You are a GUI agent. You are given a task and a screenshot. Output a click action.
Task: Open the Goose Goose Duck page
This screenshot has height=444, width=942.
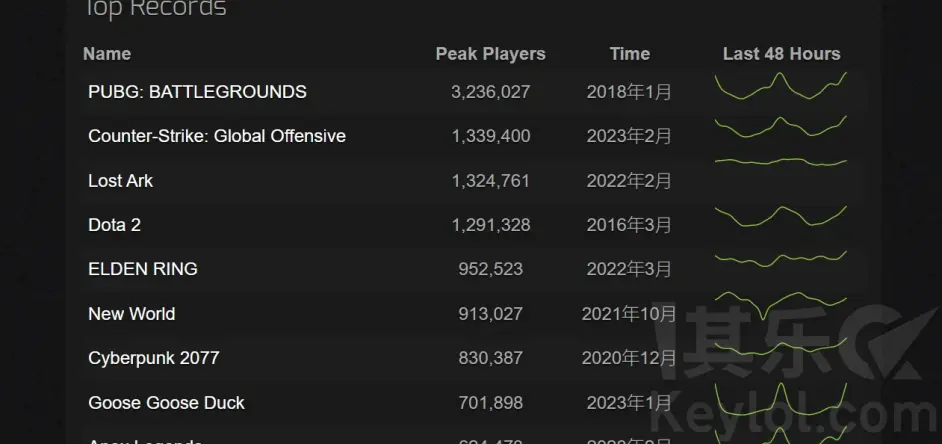coord(166,403)
